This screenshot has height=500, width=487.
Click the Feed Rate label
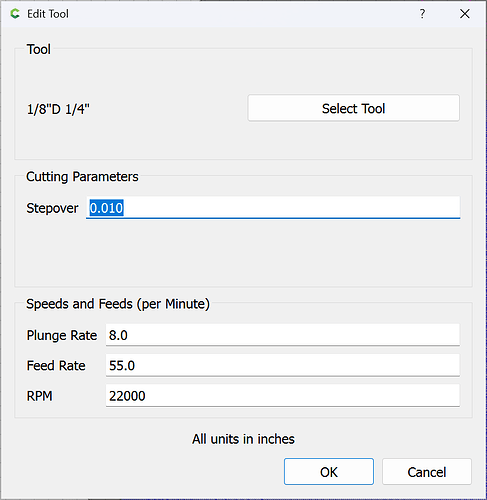(56, 366)
